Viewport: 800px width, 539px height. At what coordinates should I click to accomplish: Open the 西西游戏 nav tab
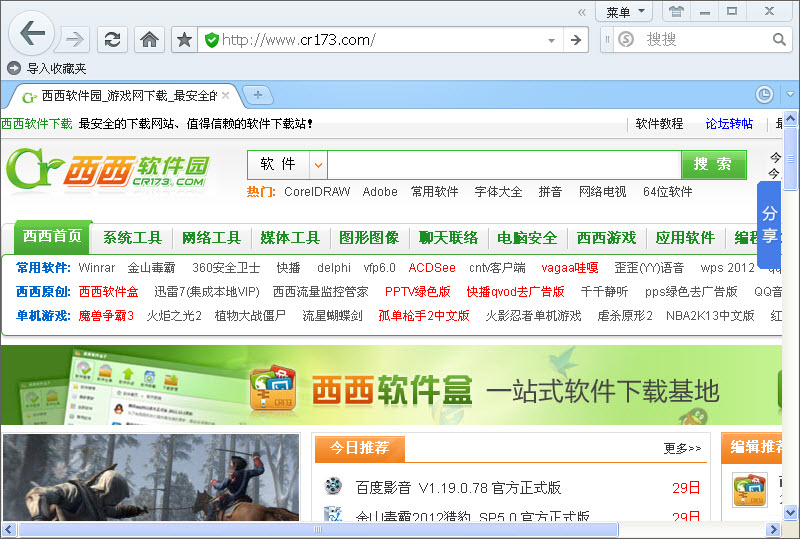tap(606, 238)
